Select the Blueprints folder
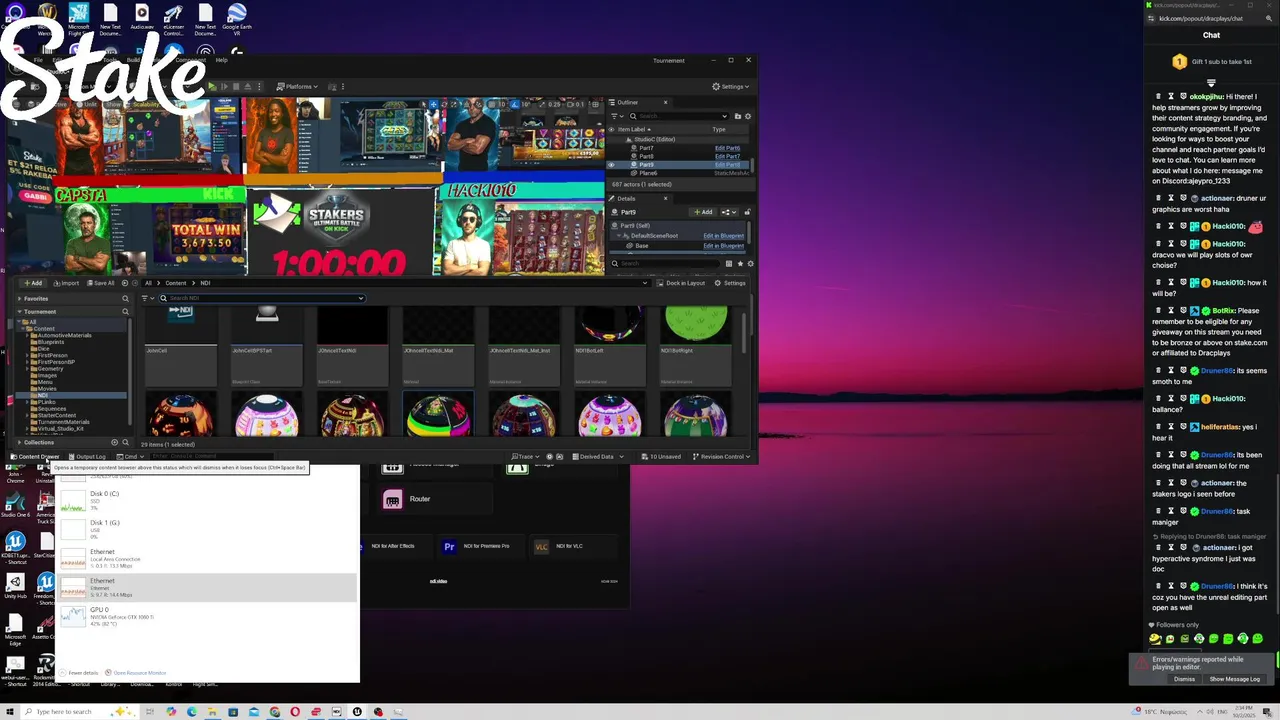This screenshot has height=720, width=1280. click(x=50, y=342)
